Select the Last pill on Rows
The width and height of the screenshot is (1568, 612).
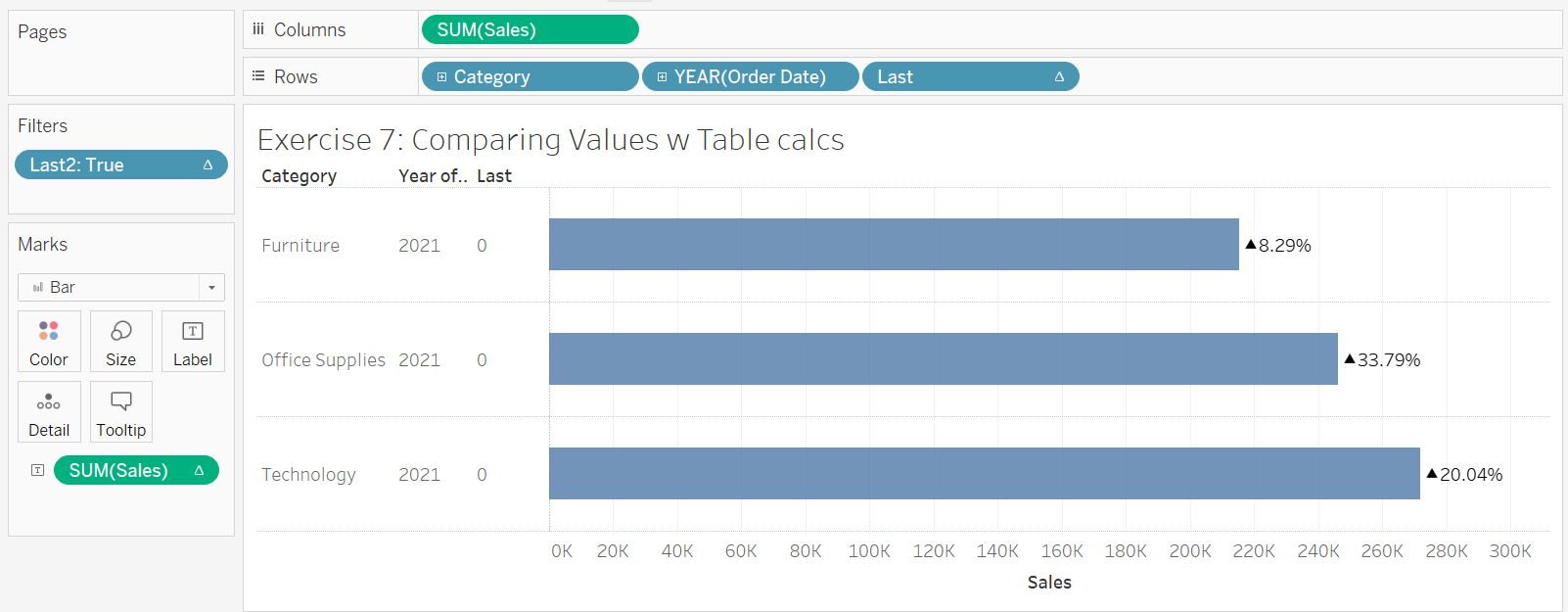point(969,76)
